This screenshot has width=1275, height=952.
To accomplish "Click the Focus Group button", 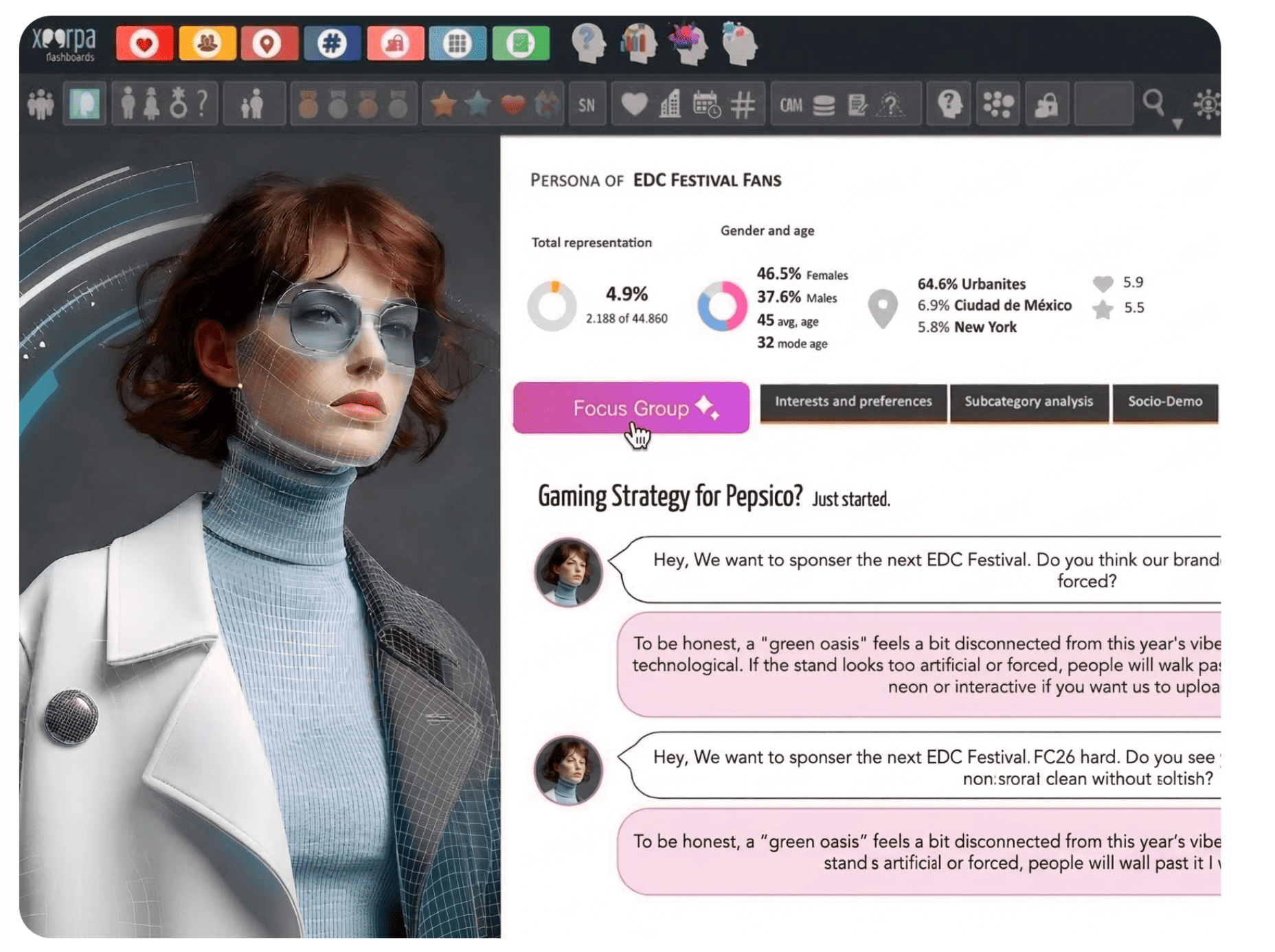I will point(631,408).
